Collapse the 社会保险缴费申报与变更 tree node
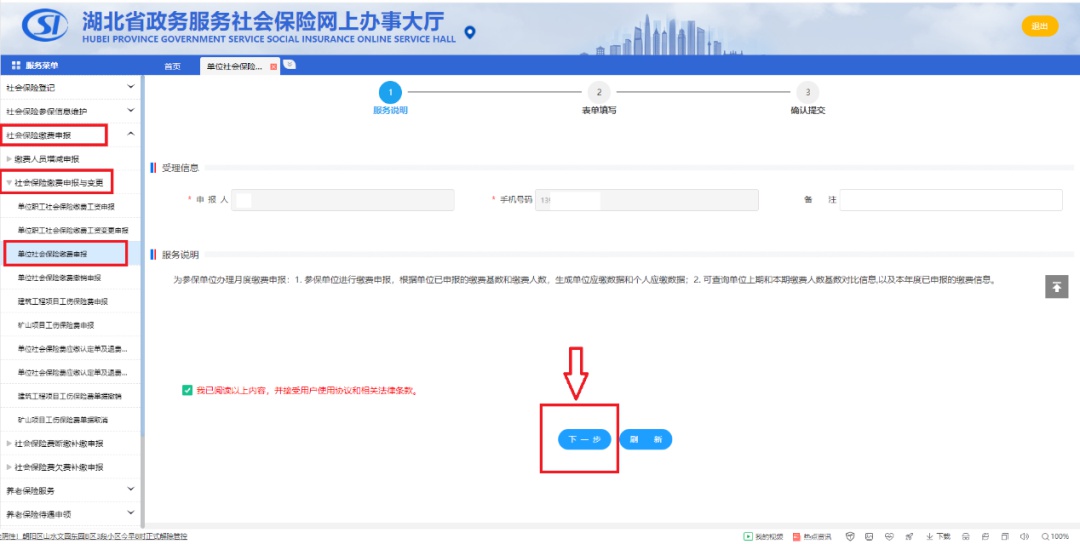 coord(9,182)
